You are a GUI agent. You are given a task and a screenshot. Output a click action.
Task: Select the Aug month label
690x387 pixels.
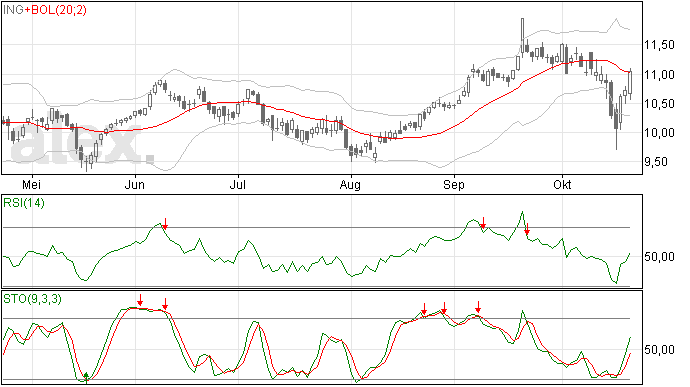click(x=350, y=184)
